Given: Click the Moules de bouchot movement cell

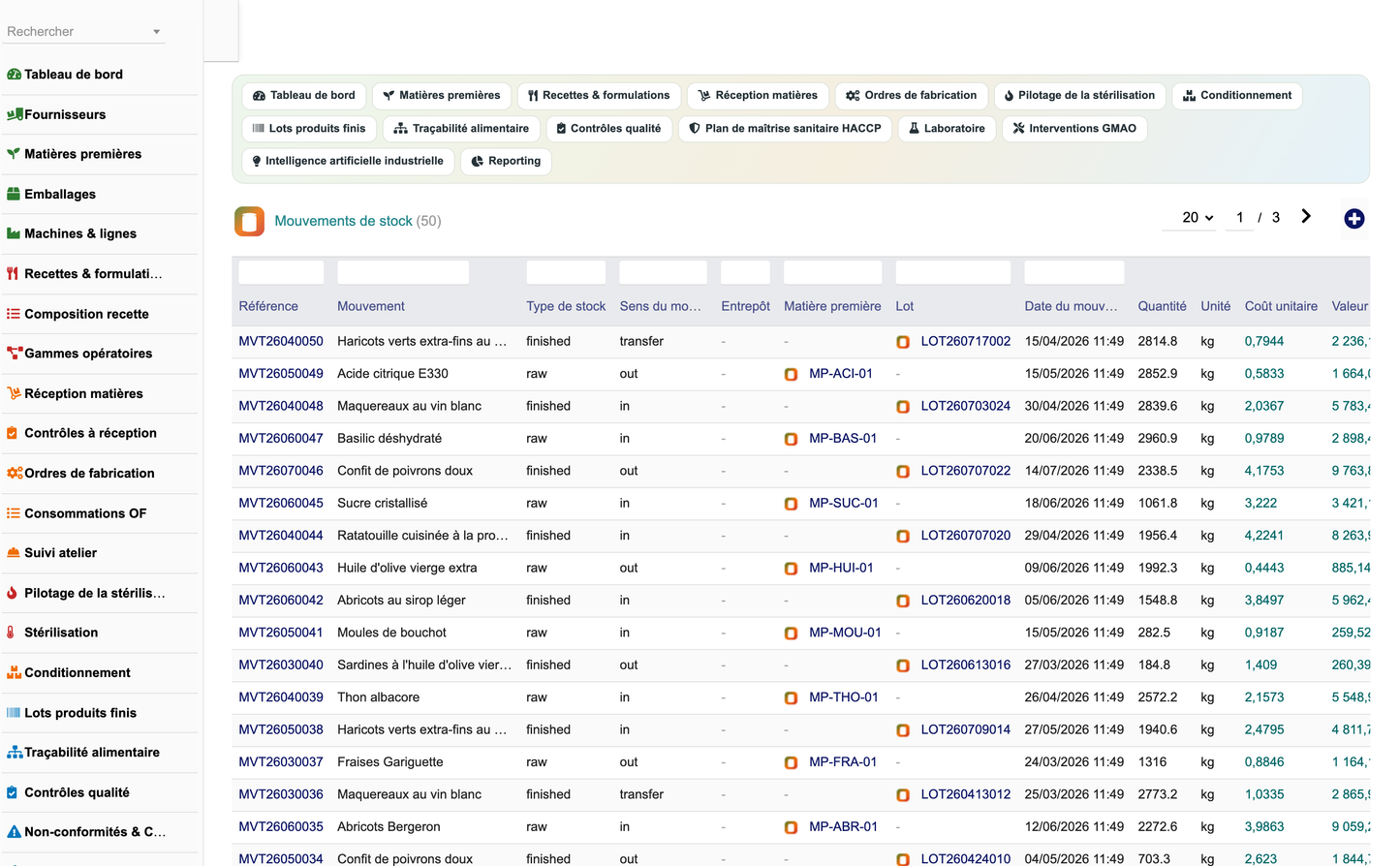Looking at the screenshot, I should tap(391, 634).
